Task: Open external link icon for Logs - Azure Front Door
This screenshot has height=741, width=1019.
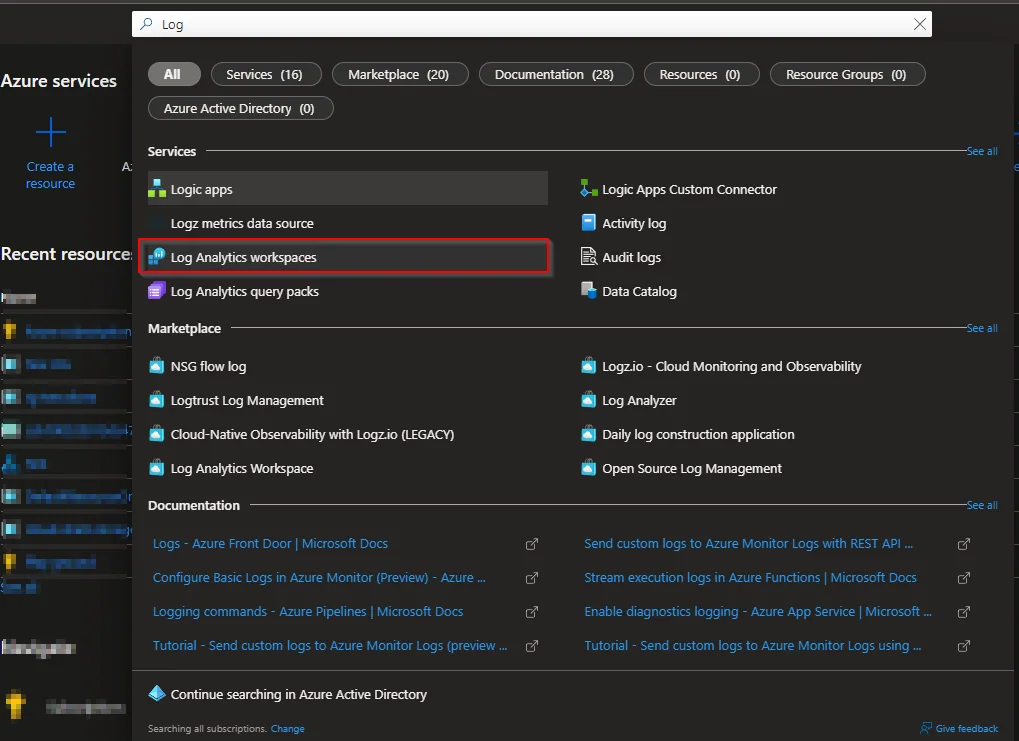Action: [532, 544]
